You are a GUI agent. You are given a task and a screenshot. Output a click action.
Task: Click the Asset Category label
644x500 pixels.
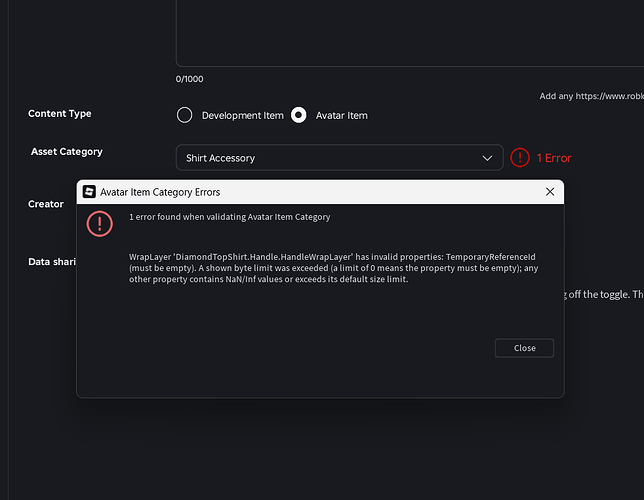click(x=67, y=152)
